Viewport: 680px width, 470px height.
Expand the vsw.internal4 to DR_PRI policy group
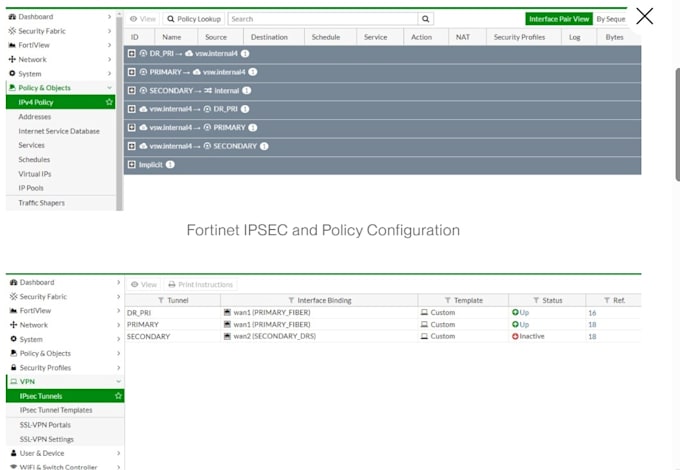(132, 109)
